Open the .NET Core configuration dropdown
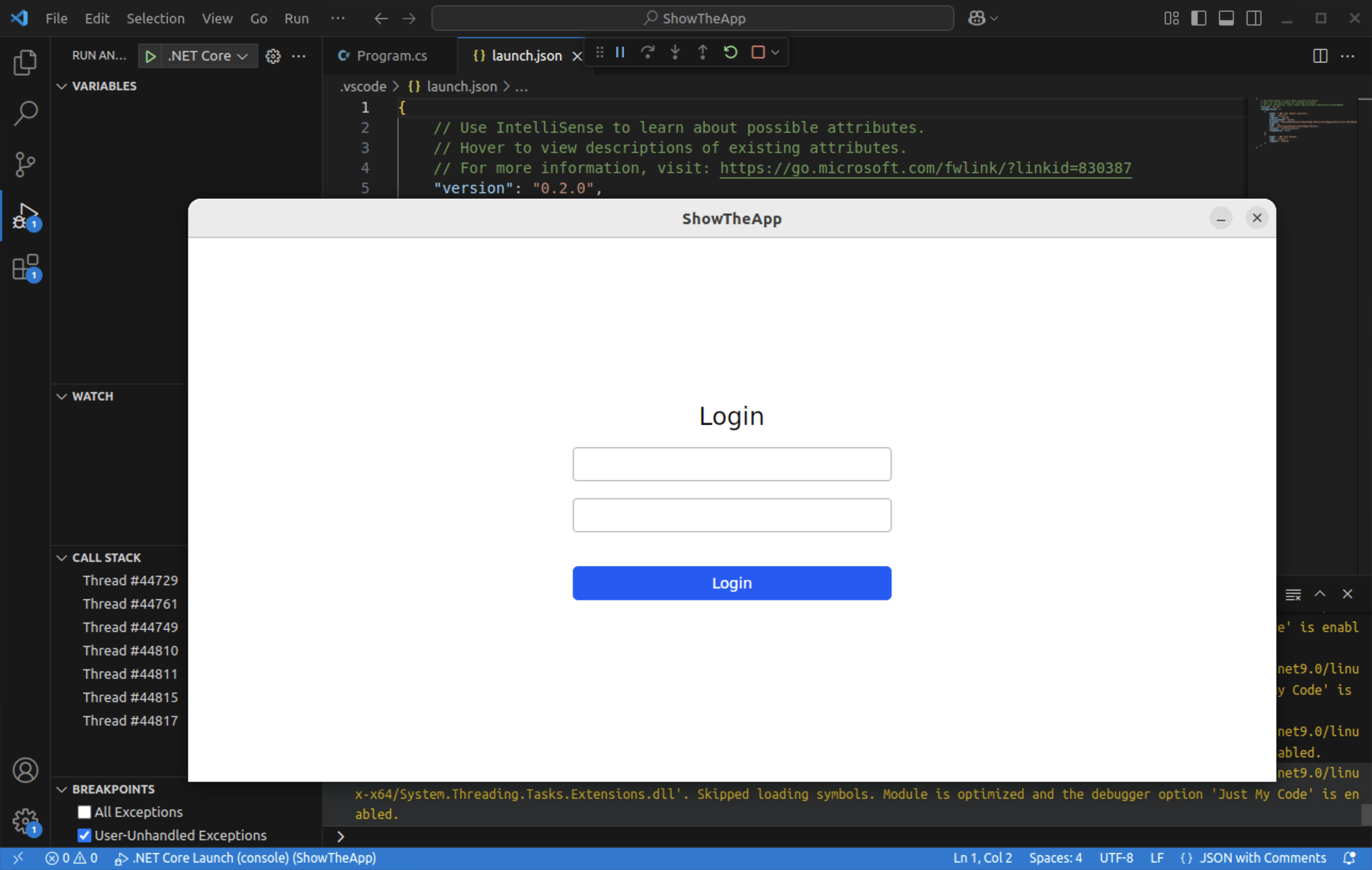Image resolution: width=1372 pixels, height=870 pixels. click(x=208, y=56)
